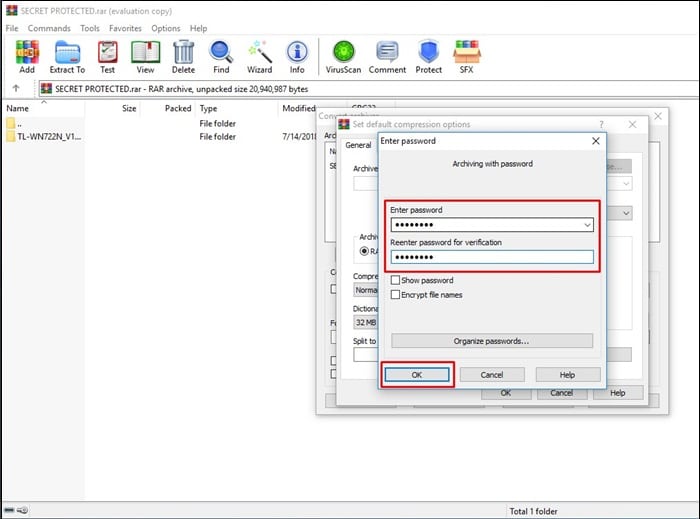Click the Split to volumes field

[x=366, y=355]
